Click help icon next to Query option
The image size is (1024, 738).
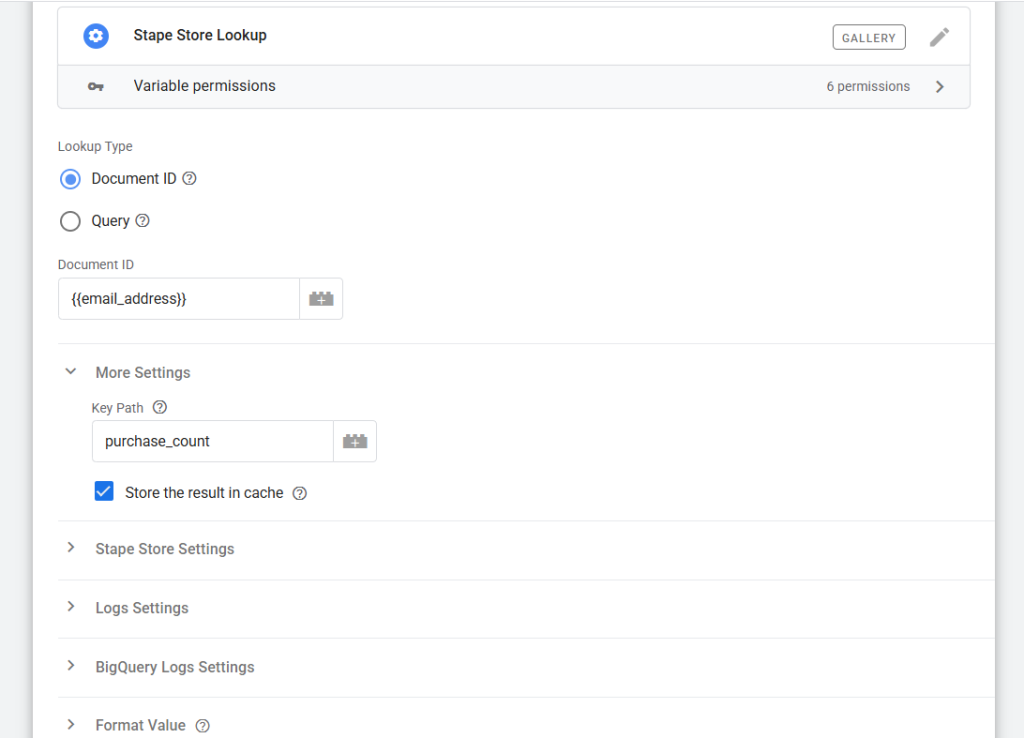[x=142, y=221]
